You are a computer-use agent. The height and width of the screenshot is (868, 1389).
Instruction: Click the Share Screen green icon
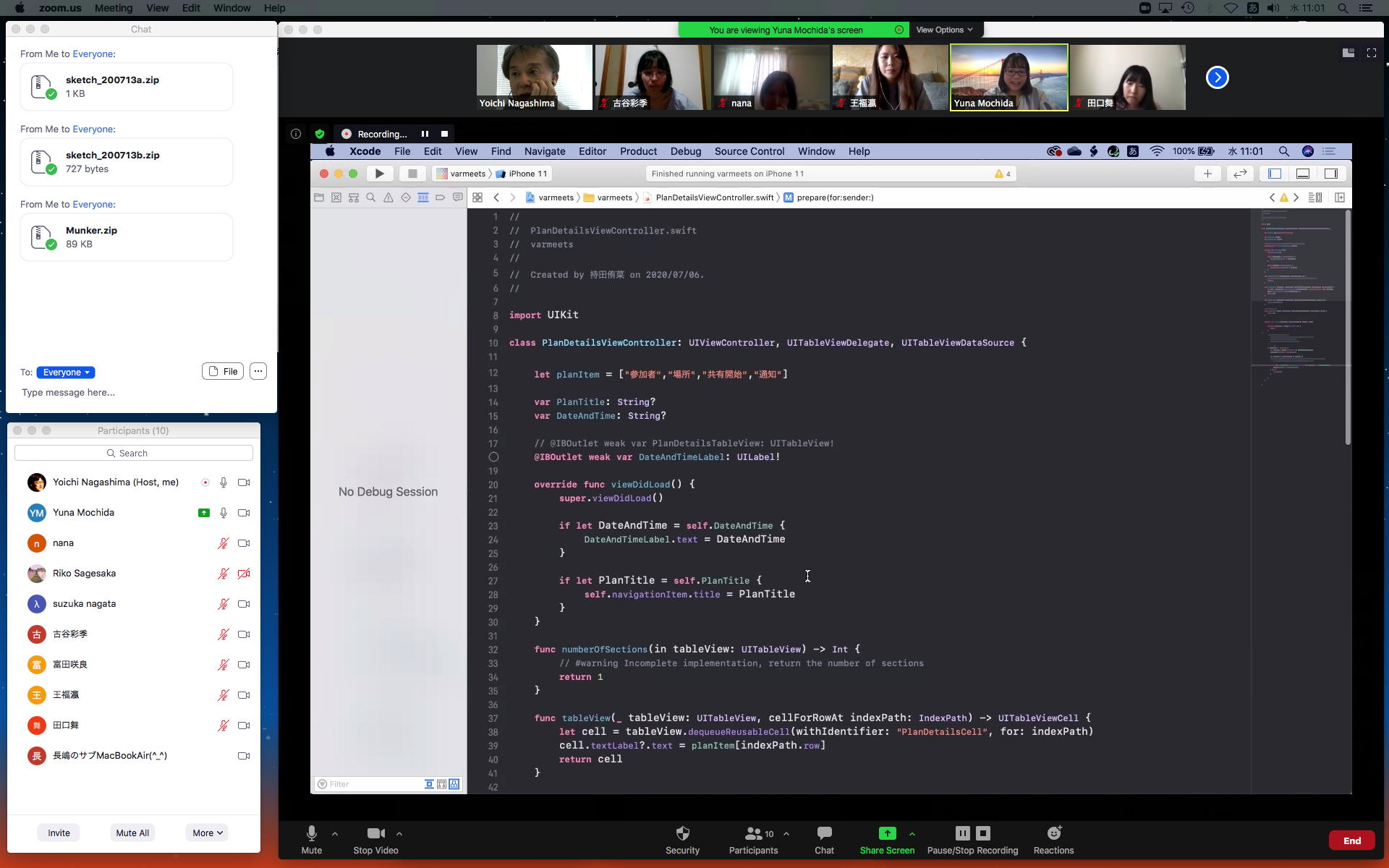tap(887, 833)
